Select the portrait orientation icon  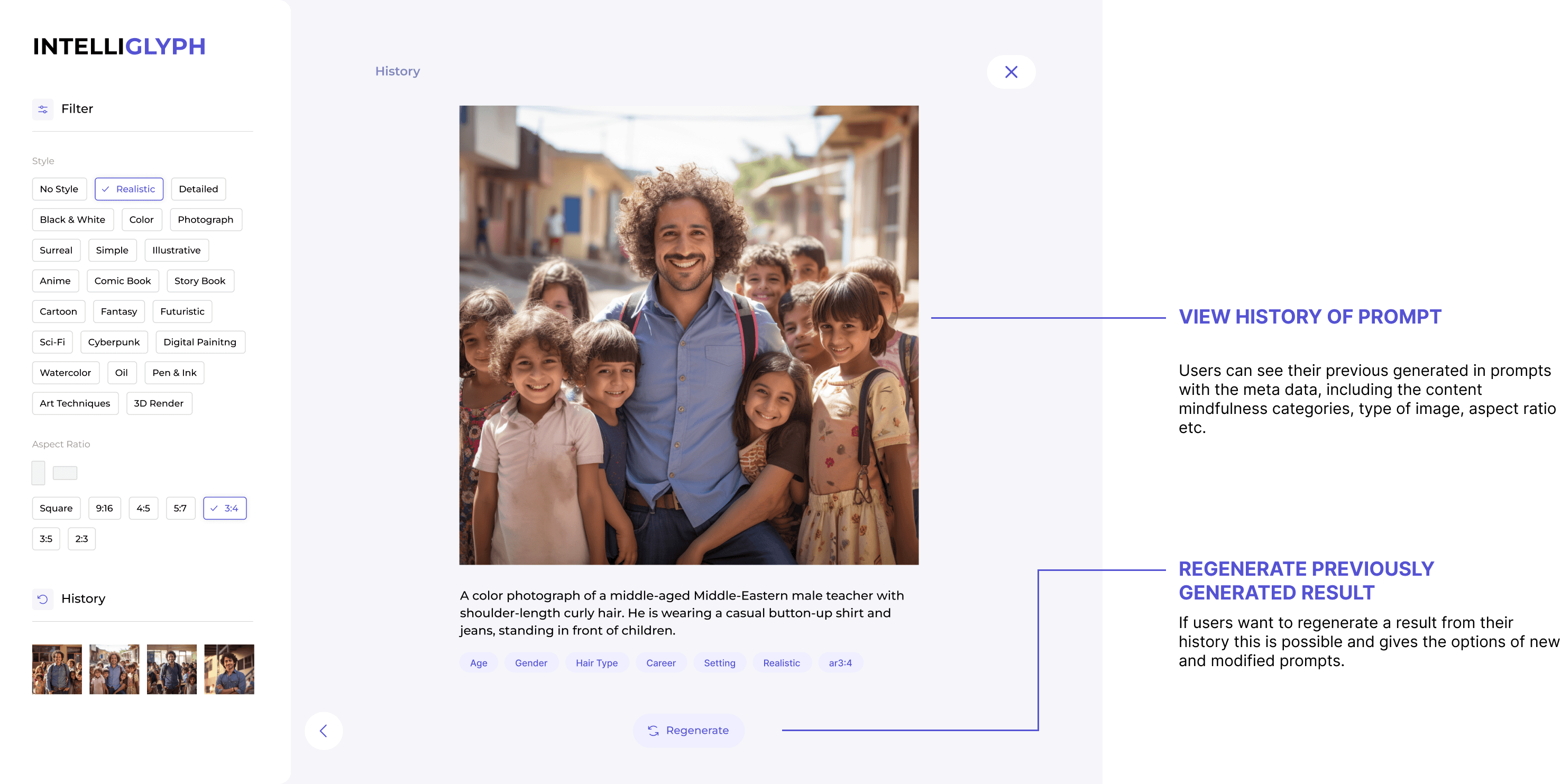tap(38, 473)
